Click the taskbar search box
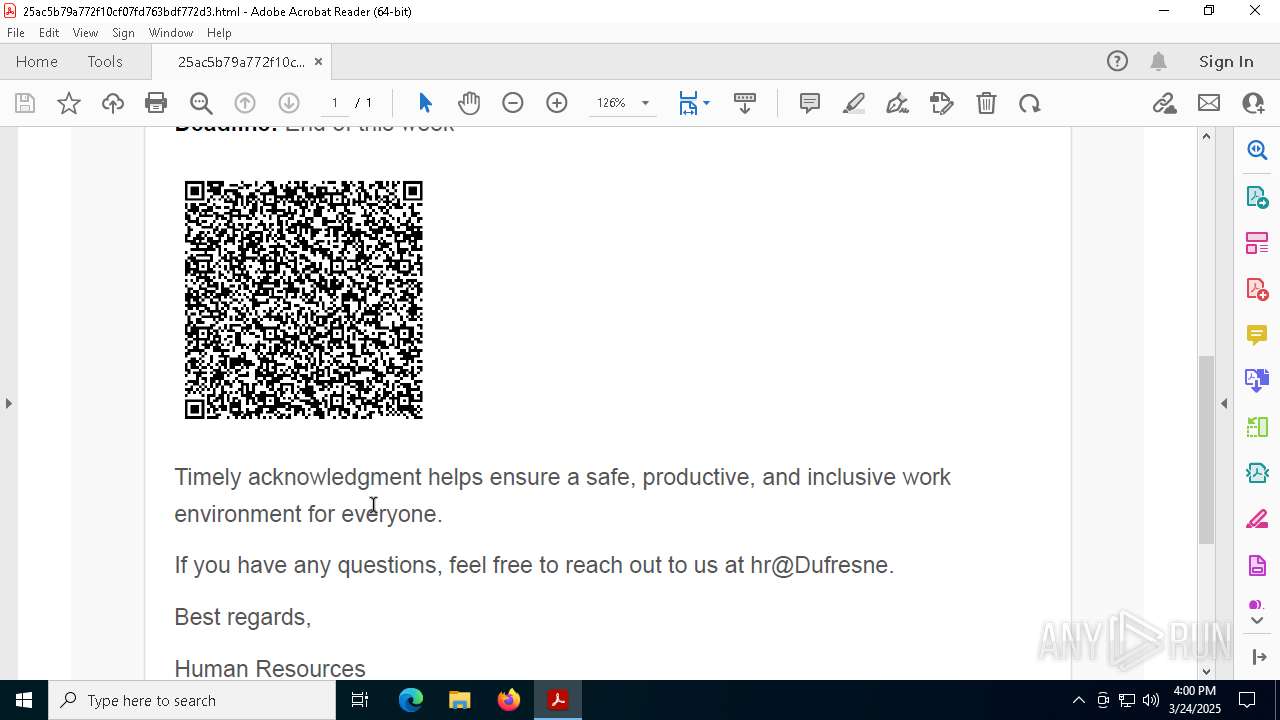1280x720 pixels. coord(192,700)
